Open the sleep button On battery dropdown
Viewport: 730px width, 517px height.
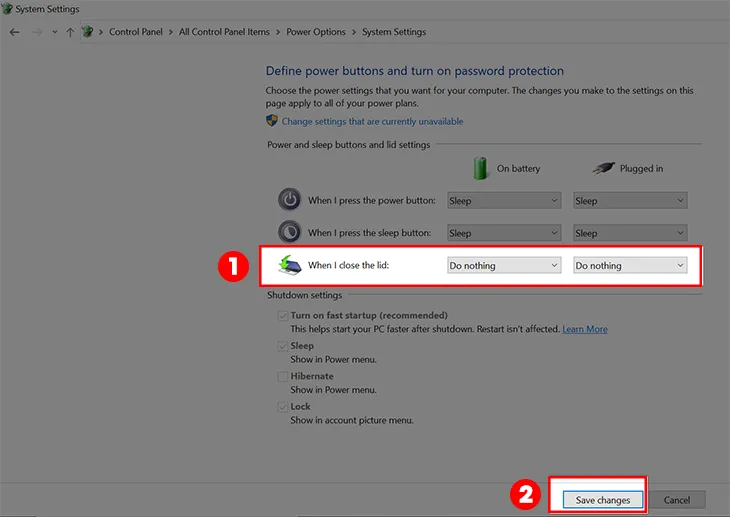point(504,233)
